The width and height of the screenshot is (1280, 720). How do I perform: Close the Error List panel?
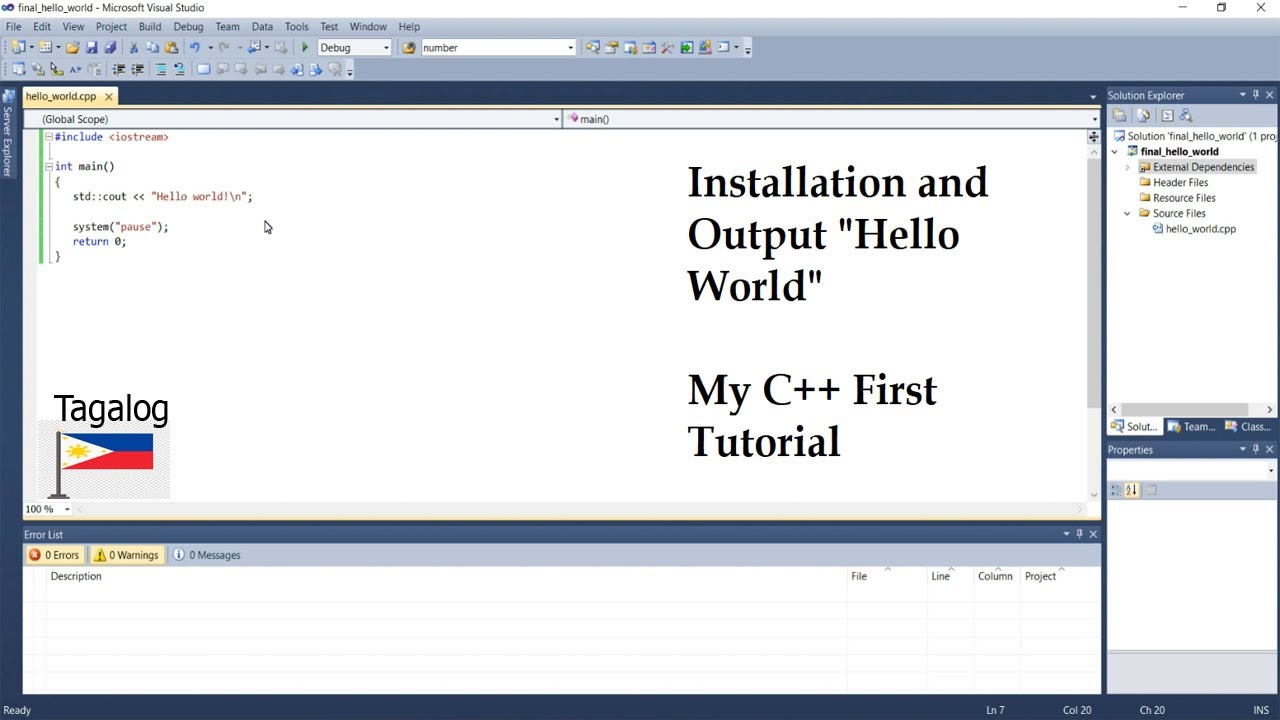tap(1093, 534)
